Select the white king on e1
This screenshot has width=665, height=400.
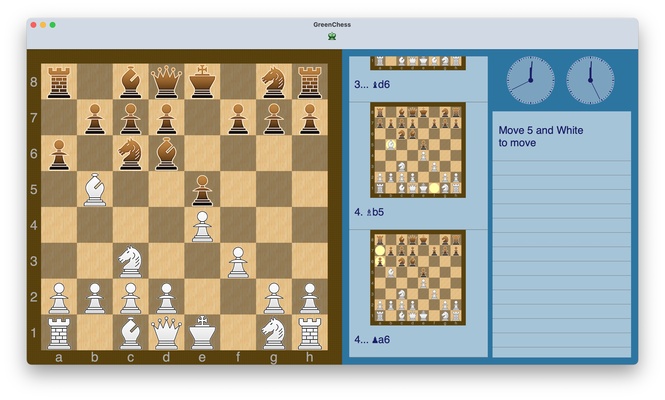coord(202,332)
